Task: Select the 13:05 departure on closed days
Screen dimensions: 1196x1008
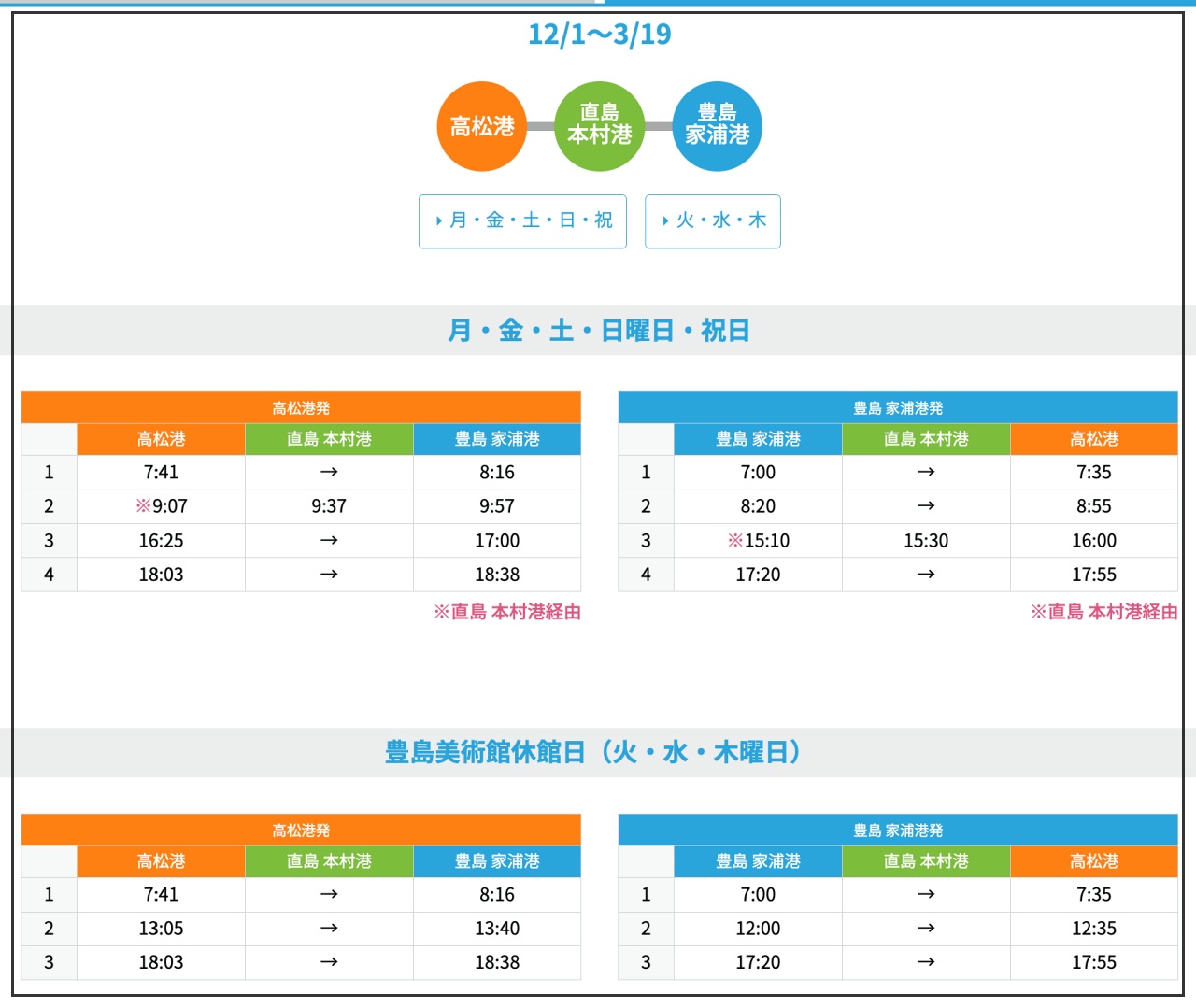Action: pos(161,929)
